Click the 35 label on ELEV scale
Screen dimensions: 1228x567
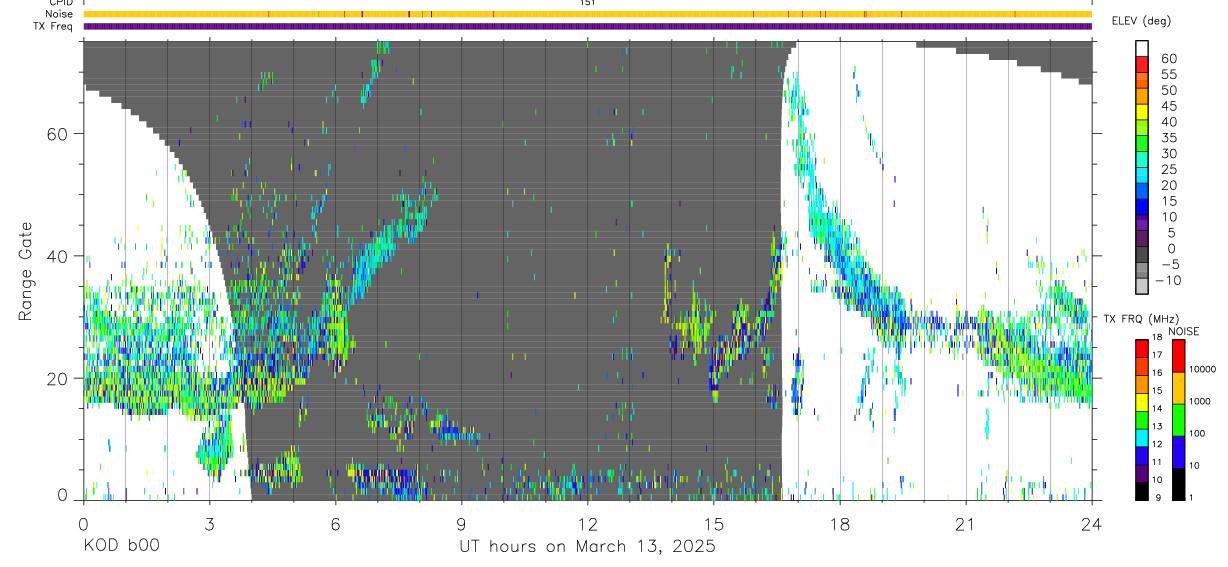(x=1167, y=138)
